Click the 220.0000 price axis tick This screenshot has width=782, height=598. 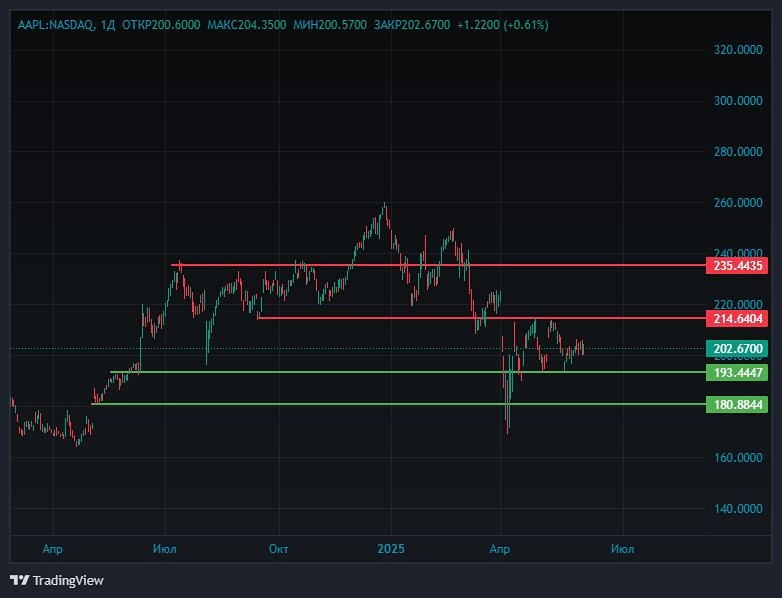point(738,304)
